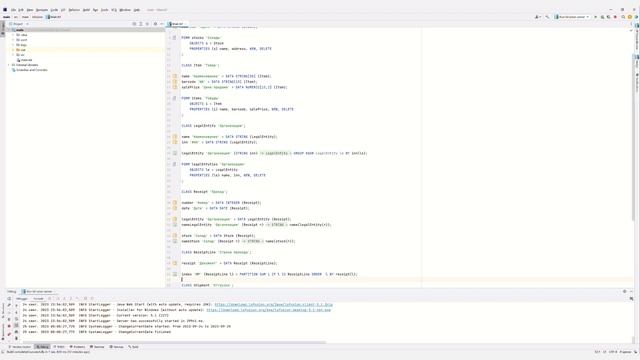Viewport: 640px width, 360px height.
Task: Open Services tool window
Action: click(x=116, y=347)
